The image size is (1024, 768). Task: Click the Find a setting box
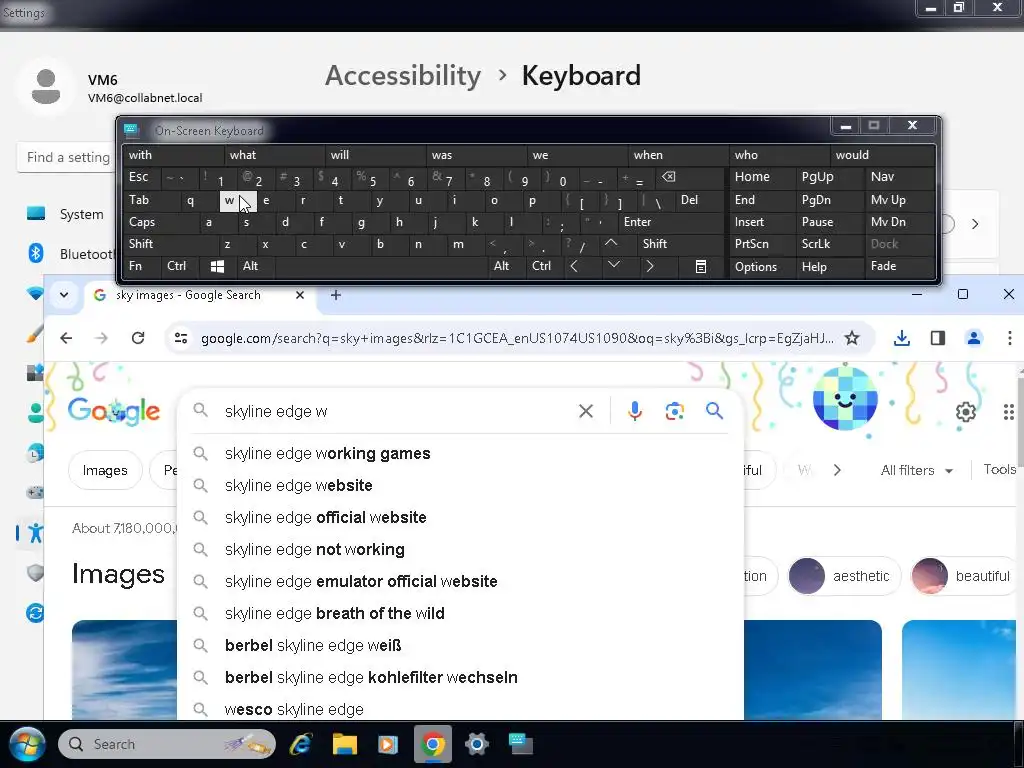click(68, 157)
